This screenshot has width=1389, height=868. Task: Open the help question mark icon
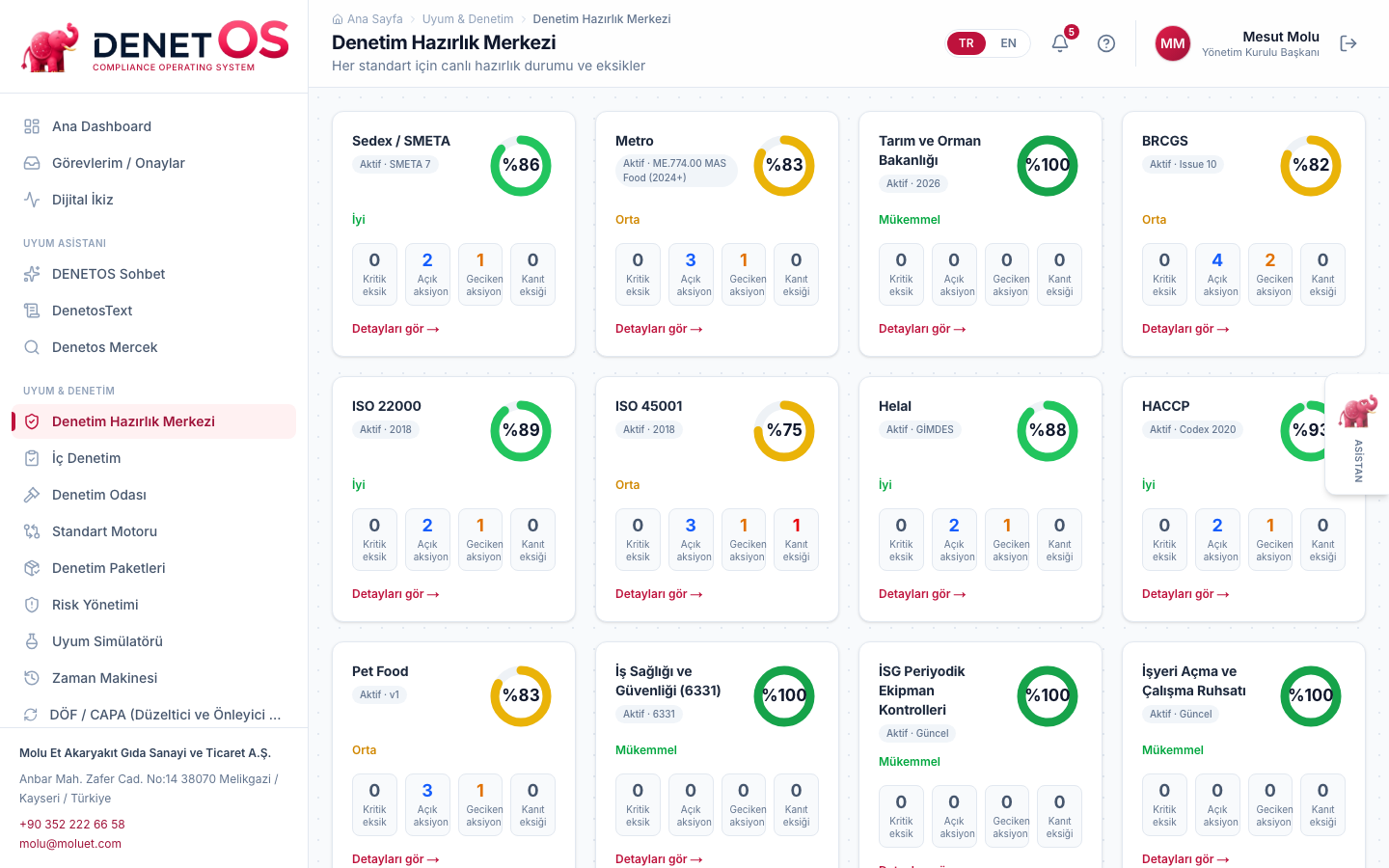point(1106,43)
